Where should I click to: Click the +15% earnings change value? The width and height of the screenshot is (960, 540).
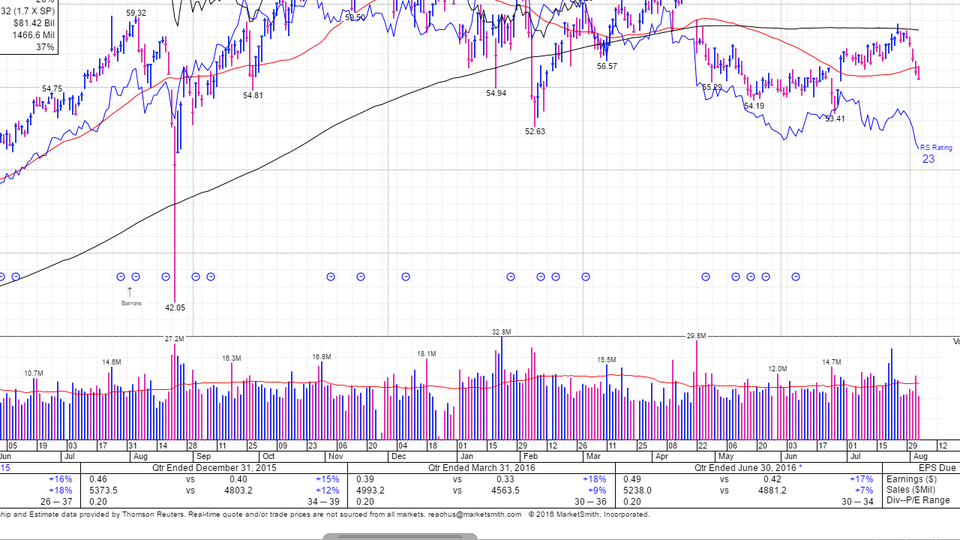click(x=327, y=479)
